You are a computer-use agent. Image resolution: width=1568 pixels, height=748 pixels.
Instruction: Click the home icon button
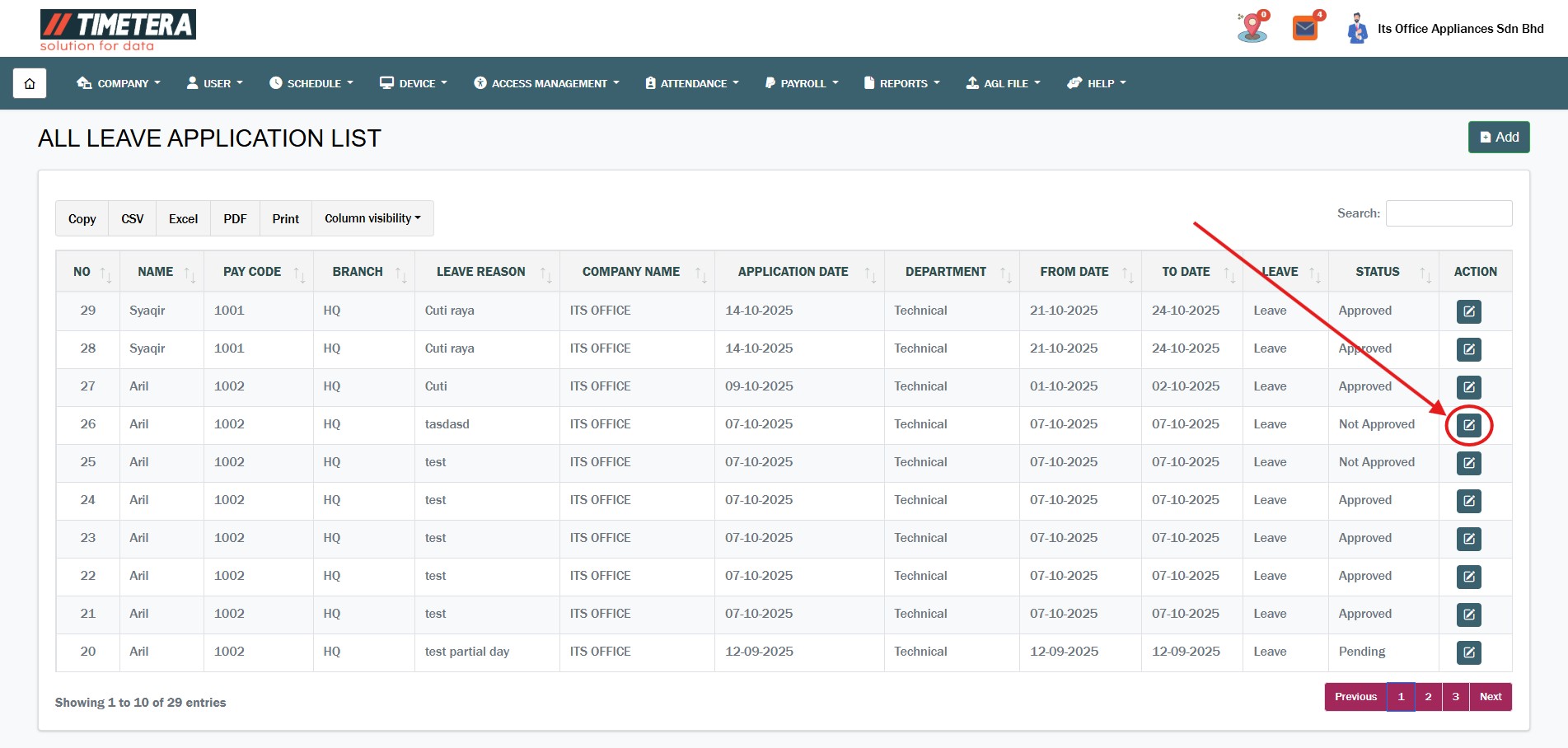point(30,83)
